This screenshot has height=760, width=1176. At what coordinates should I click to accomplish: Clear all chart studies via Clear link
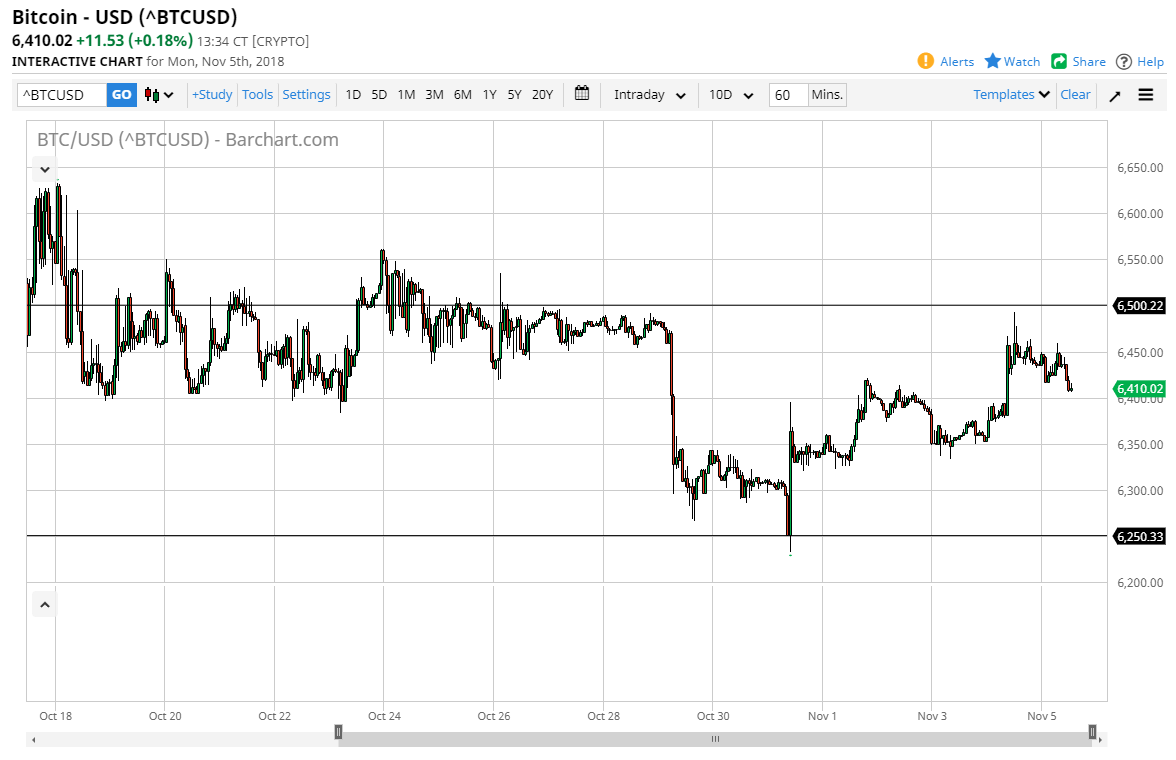(x=1075, y=94)
